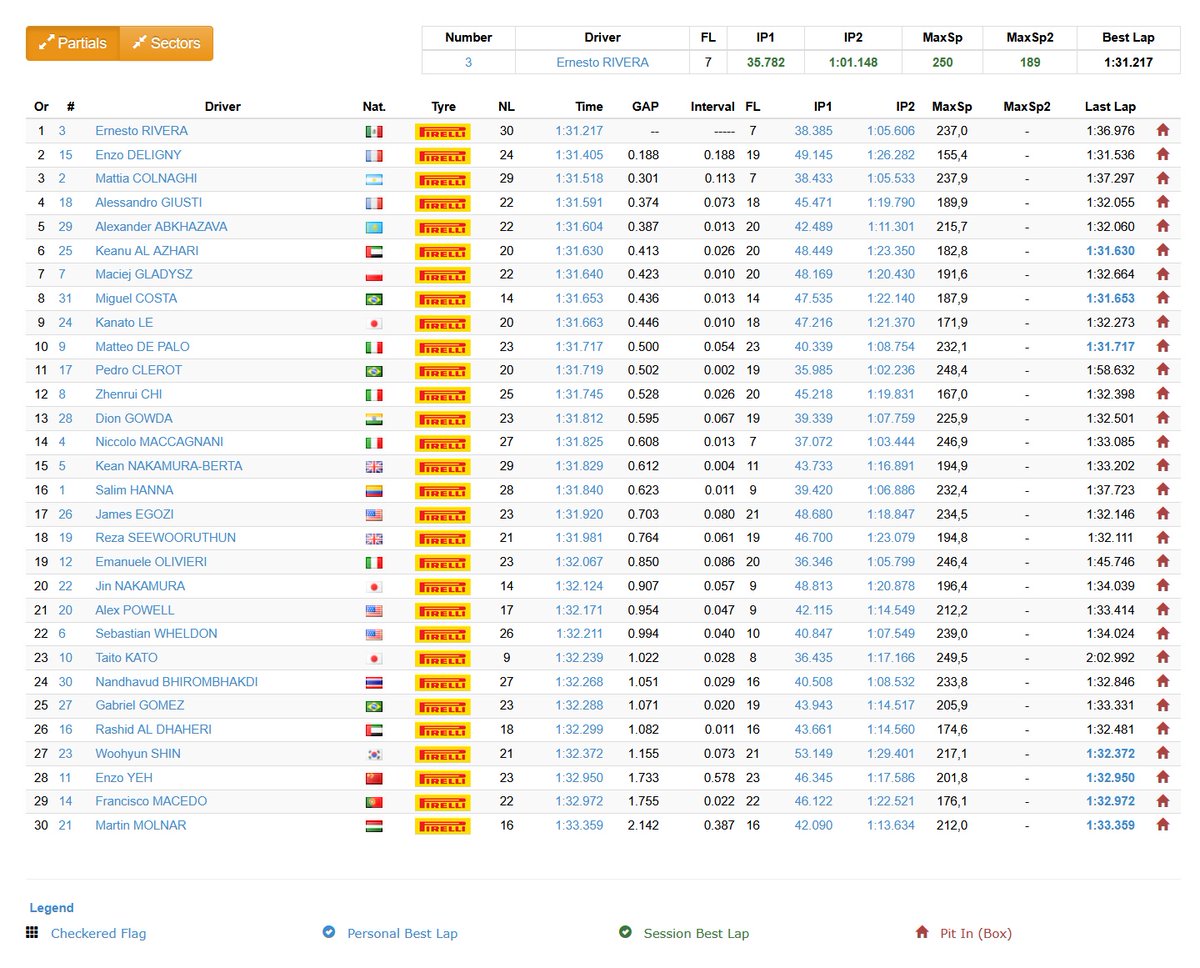Click the pit-in house icon for Pedro CLEROT
This screenshot has width=1200, height=968.
1162,370
